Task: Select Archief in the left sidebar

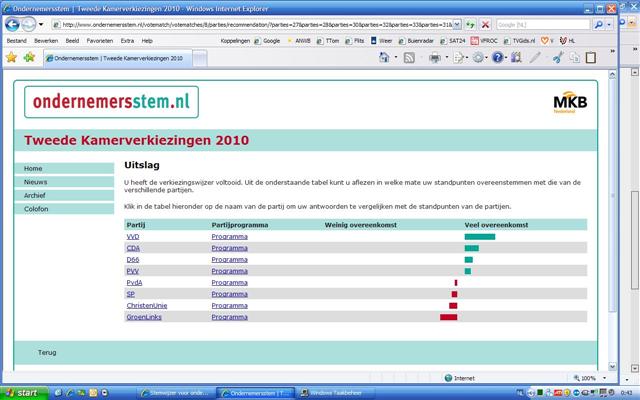Action: [x=35, y=195]
